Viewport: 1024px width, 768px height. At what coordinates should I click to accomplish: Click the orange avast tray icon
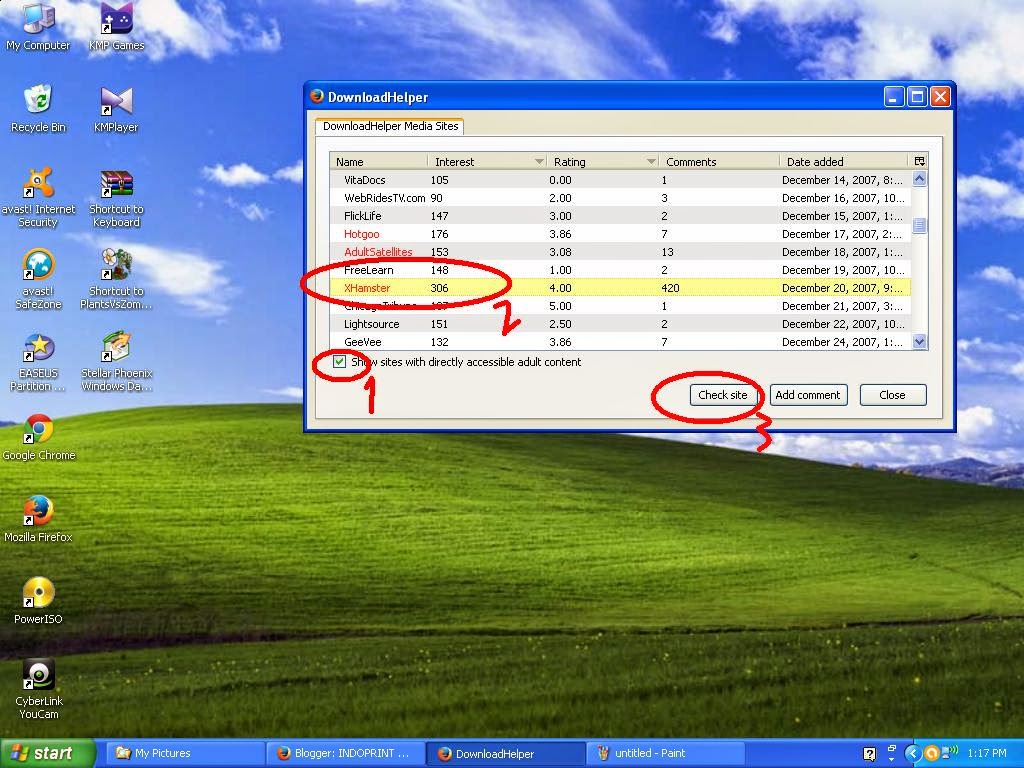(x=932, y=753)
